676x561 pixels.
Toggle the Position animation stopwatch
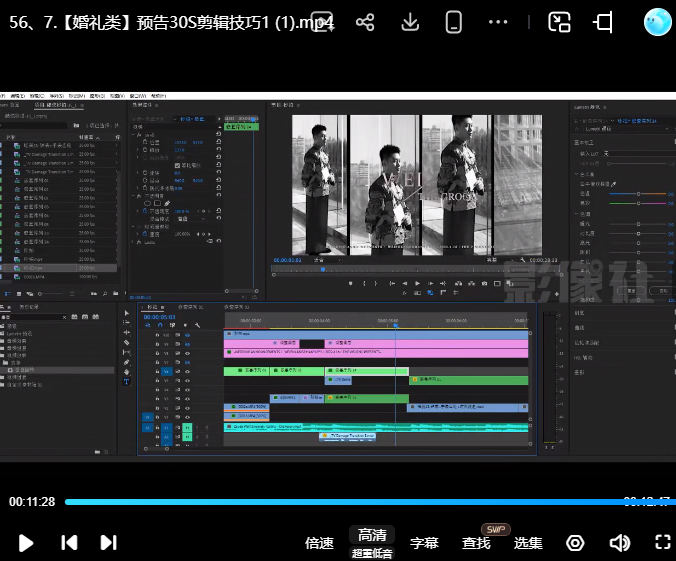tap(145, 142)
